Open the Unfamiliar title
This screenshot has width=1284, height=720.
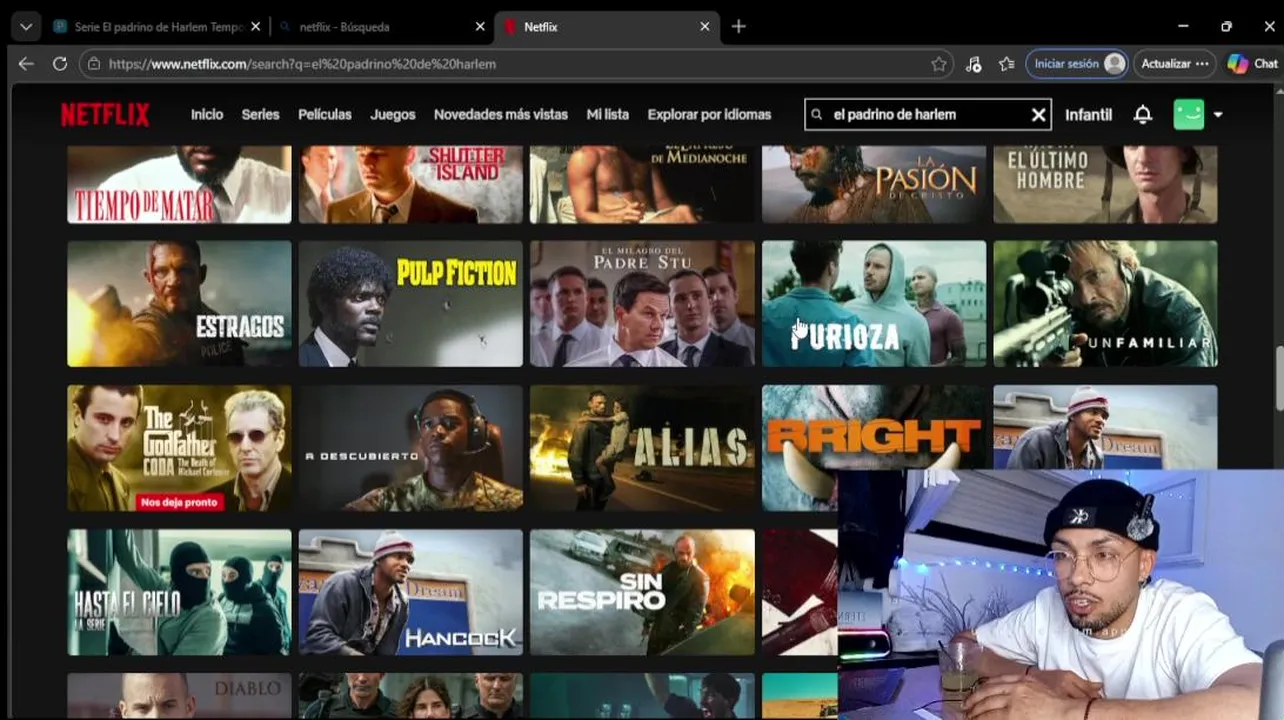1105,303
